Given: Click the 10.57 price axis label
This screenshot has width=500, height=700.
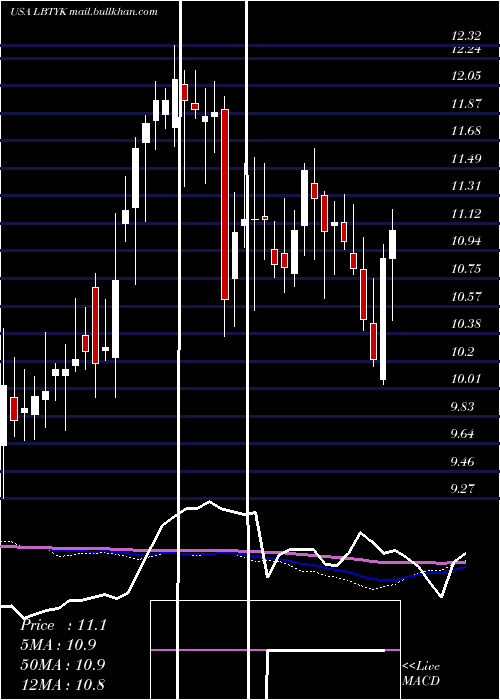Looking at the screenshot, I should tap(466, 297).
